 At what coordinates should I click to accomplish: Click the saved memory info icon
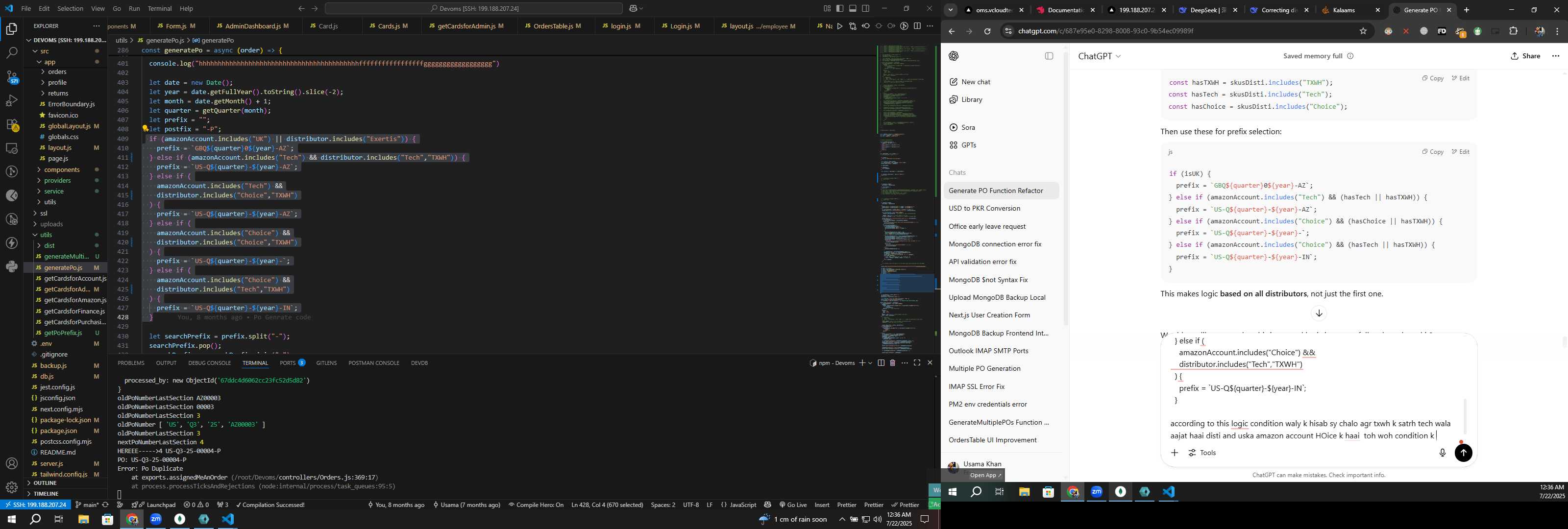click(x=1350, y=56)
